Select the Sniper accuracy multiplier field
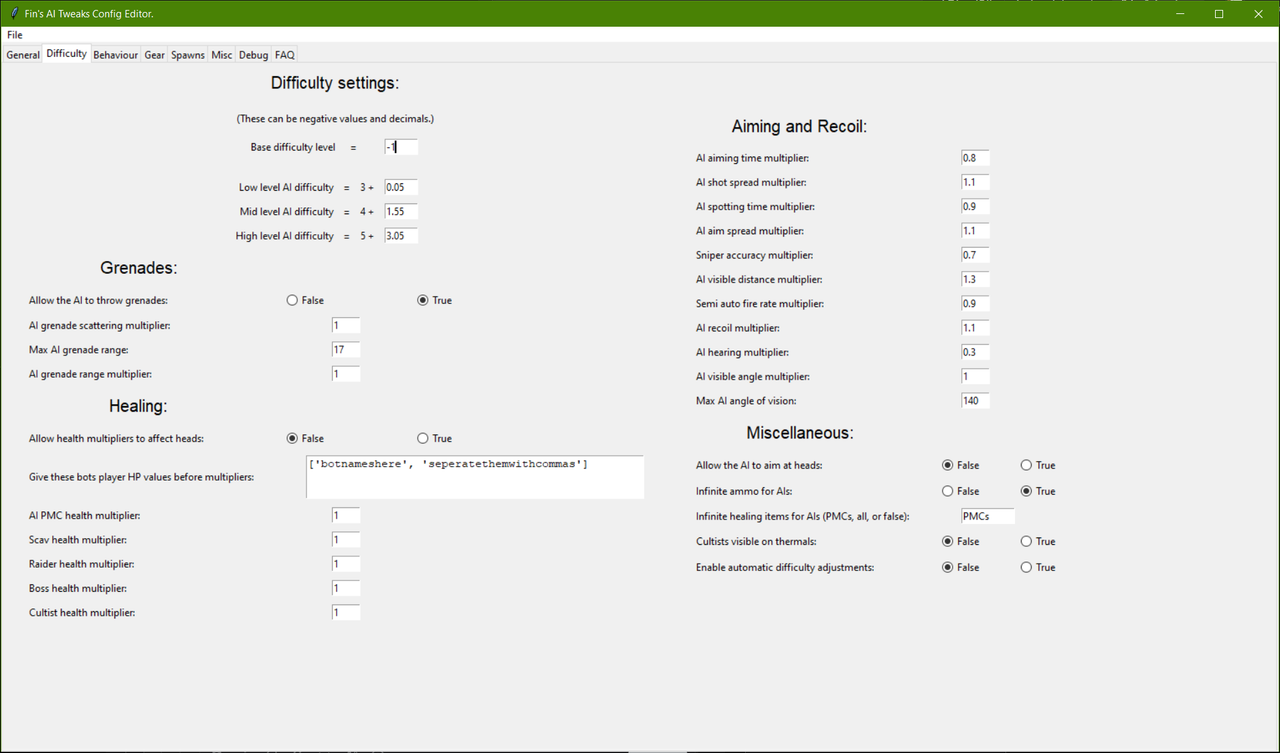The width and height of the screenshot is (1280, 753). click(x=974, y=254)
